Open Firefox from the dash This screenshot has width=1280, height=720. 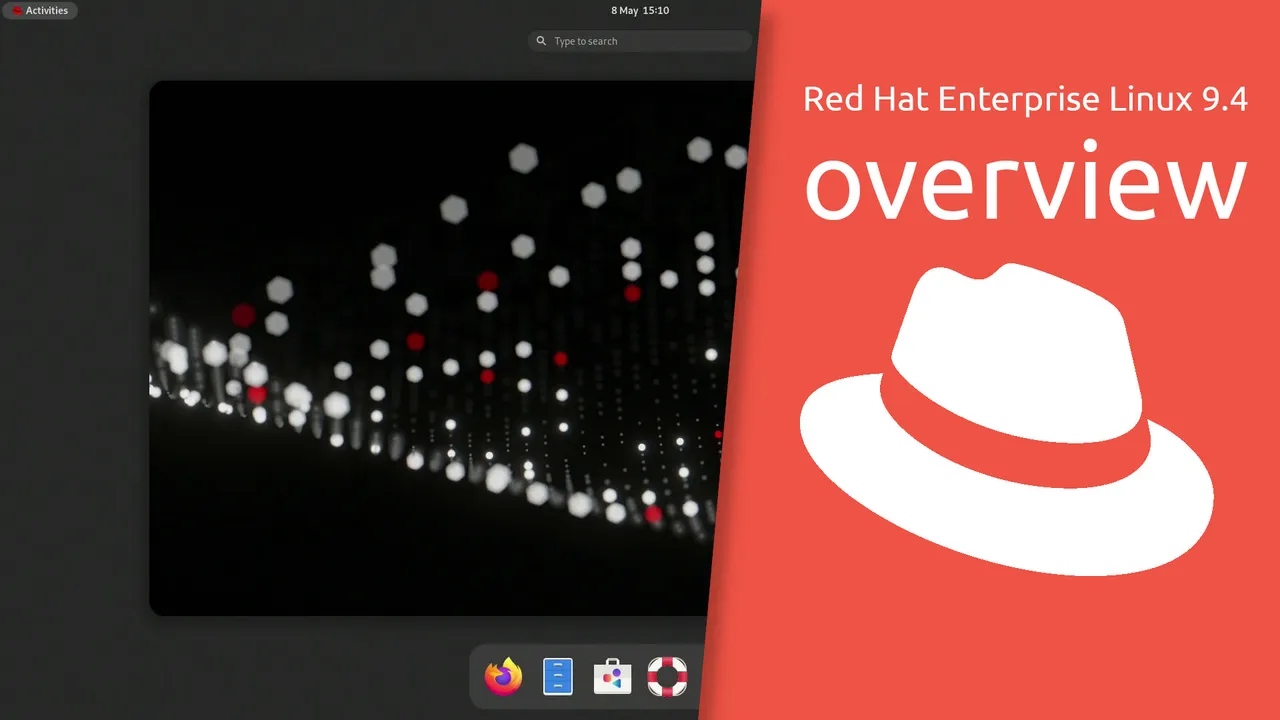504,677
